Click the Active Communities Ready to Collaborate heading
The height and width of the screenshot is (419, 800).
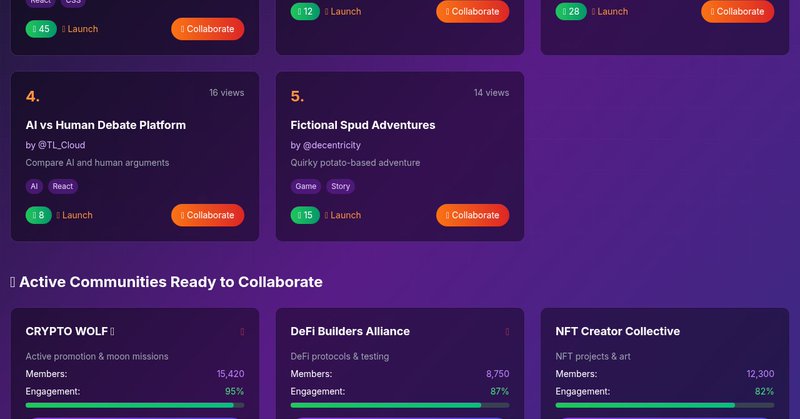click(x=166, y=282)
